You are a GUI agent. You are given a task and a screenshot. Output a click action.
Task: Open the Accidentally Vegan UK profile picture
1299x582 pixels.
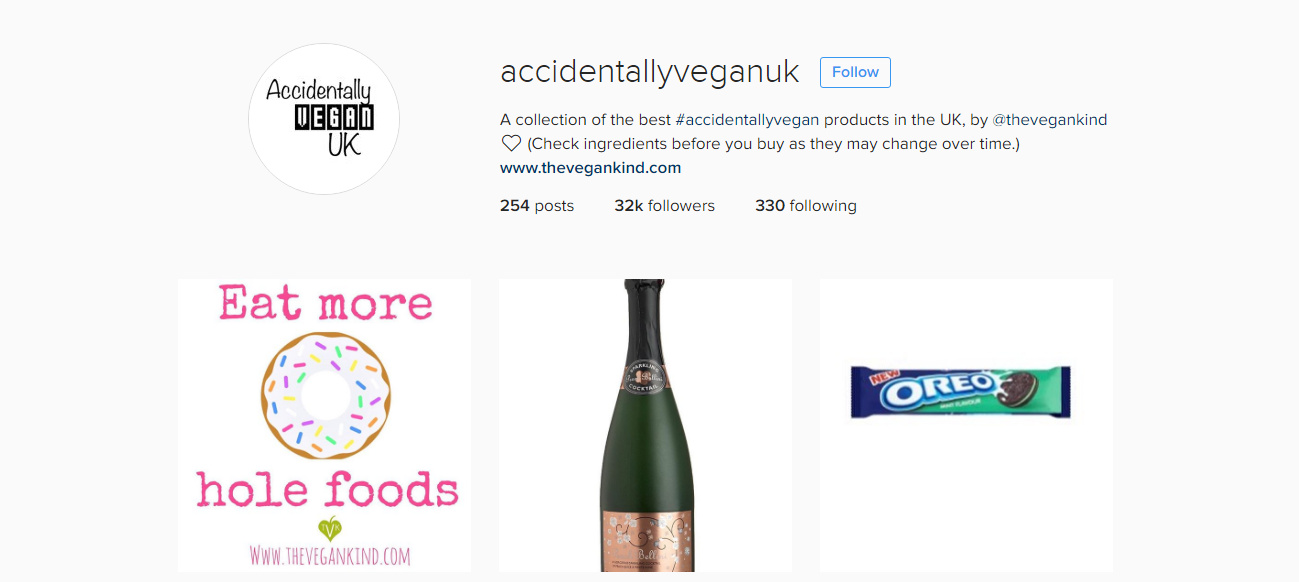point(324,119)
